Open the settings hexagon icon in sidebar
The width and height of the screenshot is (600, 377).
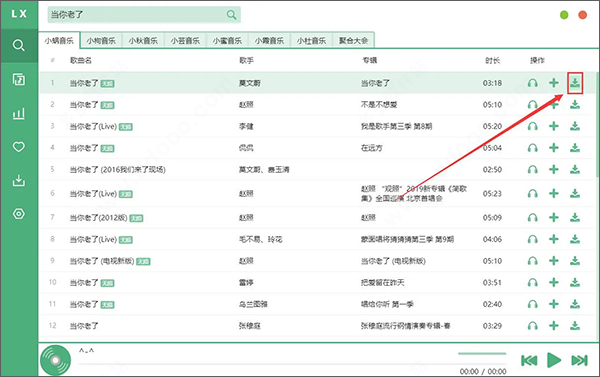(x=19, y=214)
